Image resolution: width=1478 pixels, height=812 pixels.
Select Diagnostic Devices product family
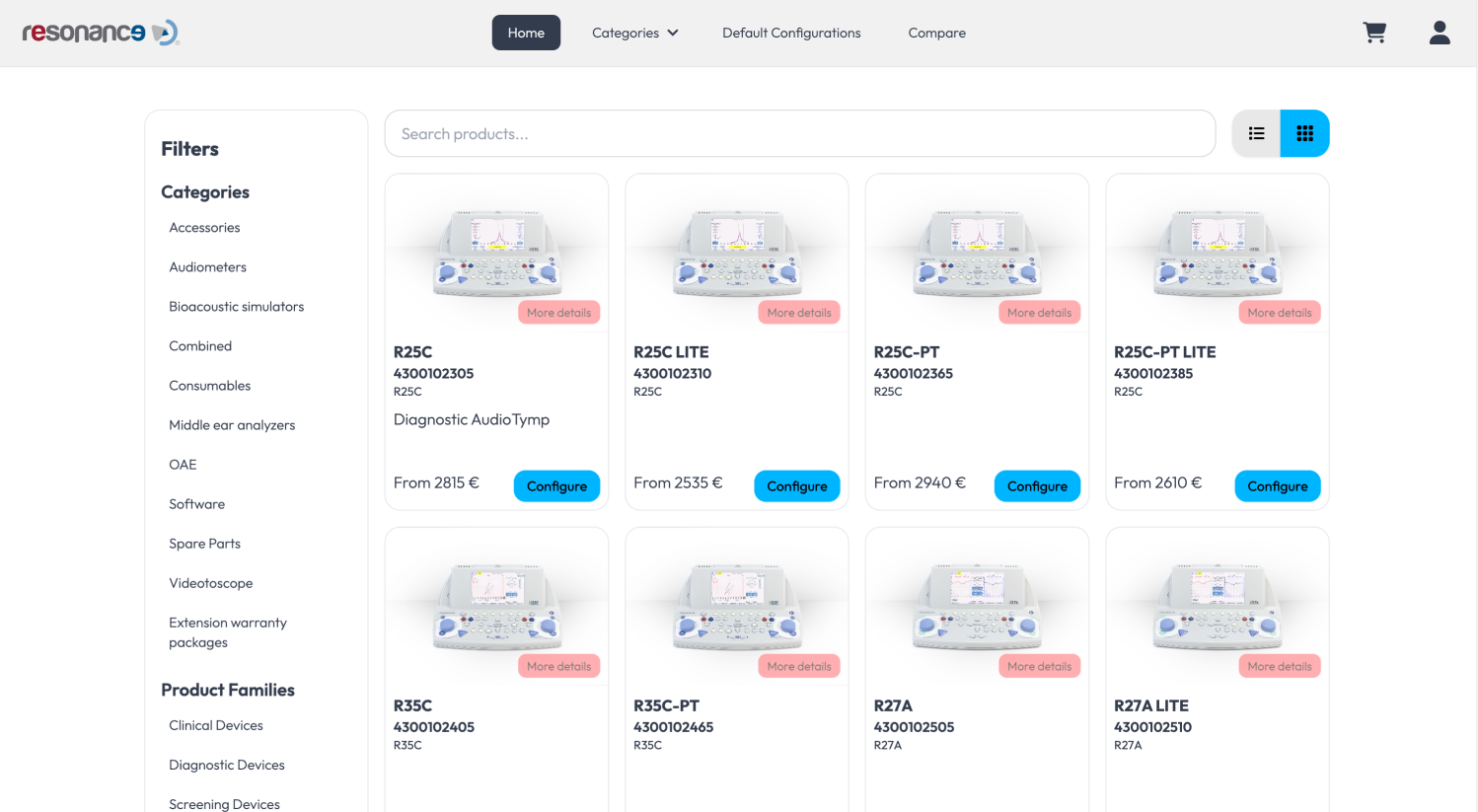(x=226, y=765)
